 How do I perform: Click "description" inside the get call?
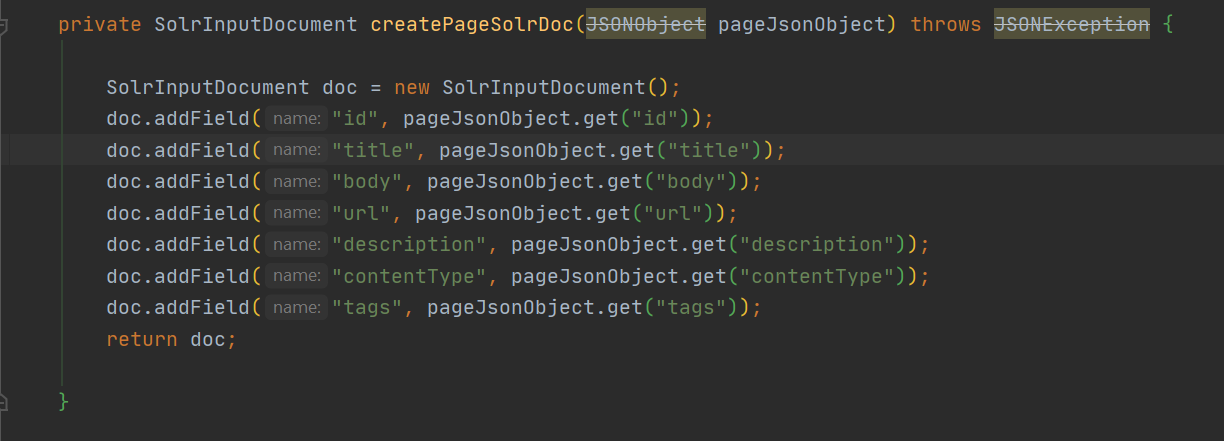click(x=818, y=245)
